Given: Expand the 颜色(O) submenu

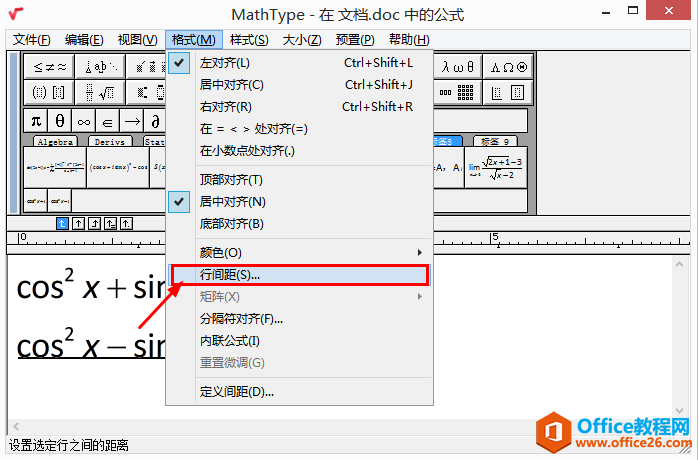Looking at the screenshot, I should click(299, 253).
